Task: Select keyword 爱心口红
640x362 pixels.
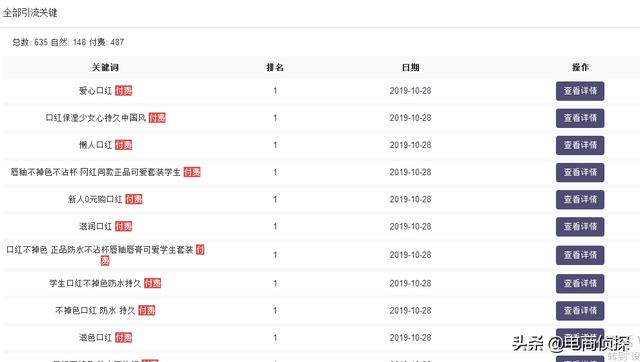Action: pyautogui.click(x=95, y=91)
